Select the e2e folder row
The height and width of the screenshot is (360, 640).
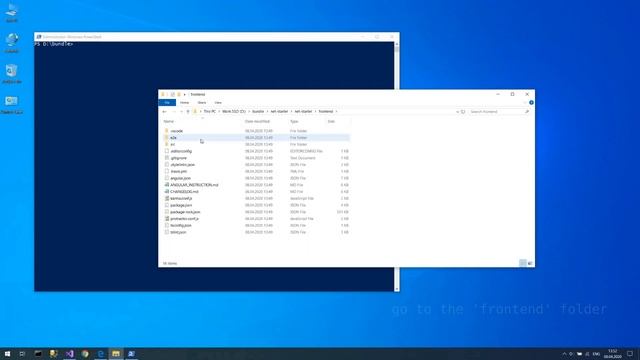[x=256, y=138]
